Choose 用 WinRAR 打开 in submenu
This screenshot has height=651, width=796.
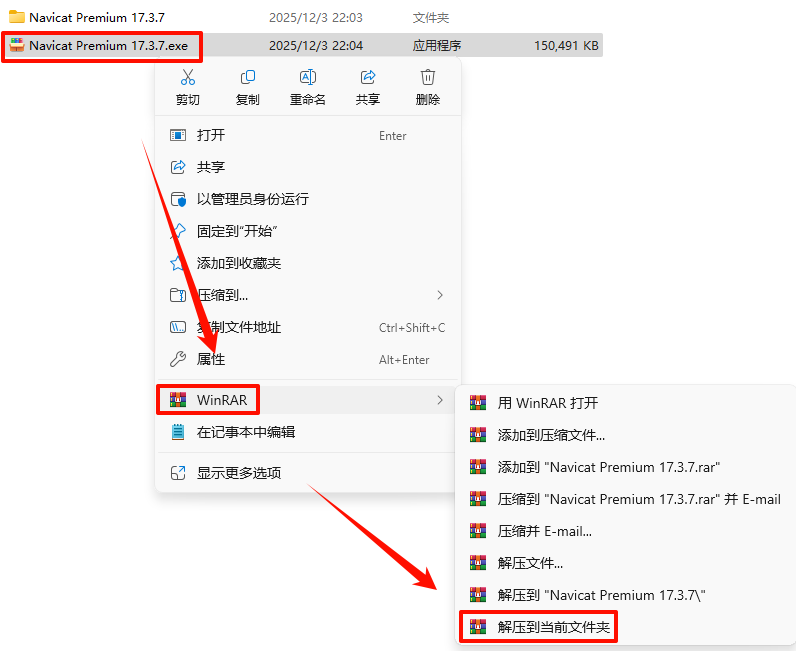tap(625, 403)
